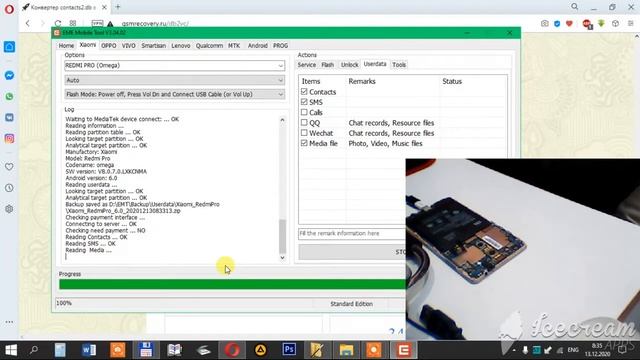640x360 pixels.
Task: Open Photoshop from the taskbar
Action: pos(289,349)
